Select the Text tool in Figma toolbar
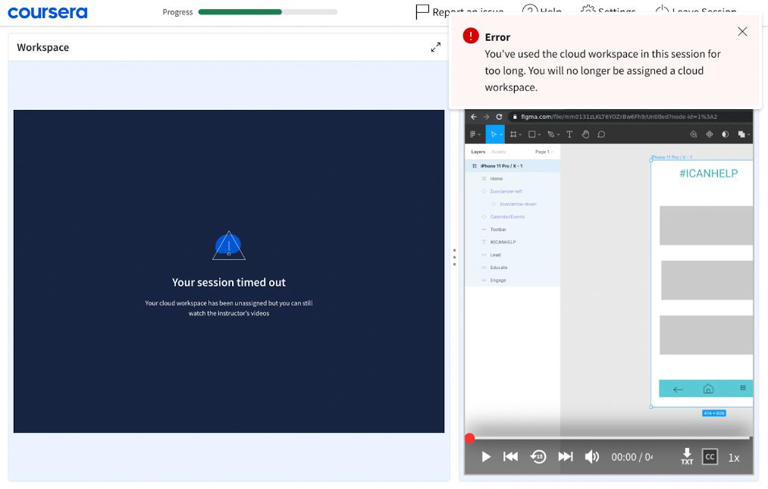This screenshot has width=768, height=489. [x=570, y=134]
